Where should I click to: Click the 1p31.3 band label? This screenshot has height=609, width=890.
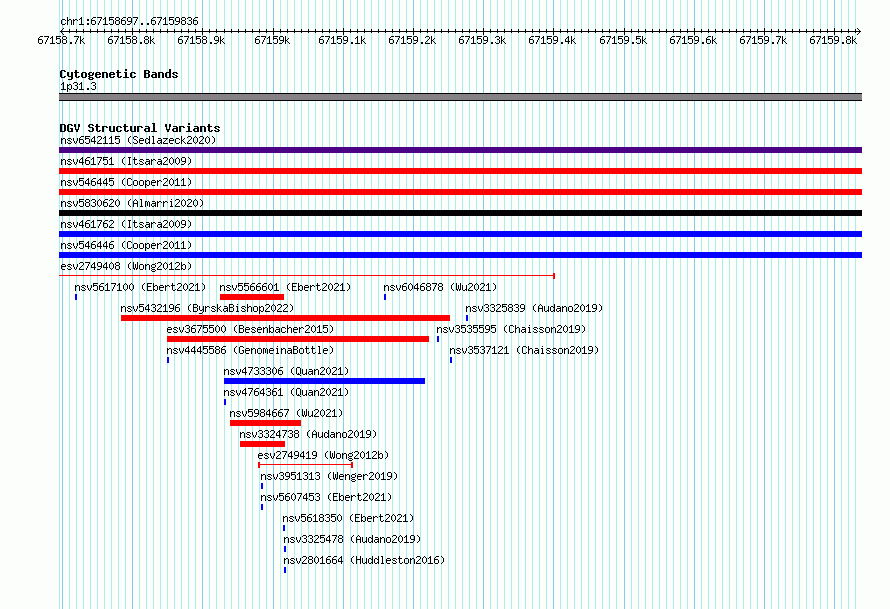[x=78, y=86]
